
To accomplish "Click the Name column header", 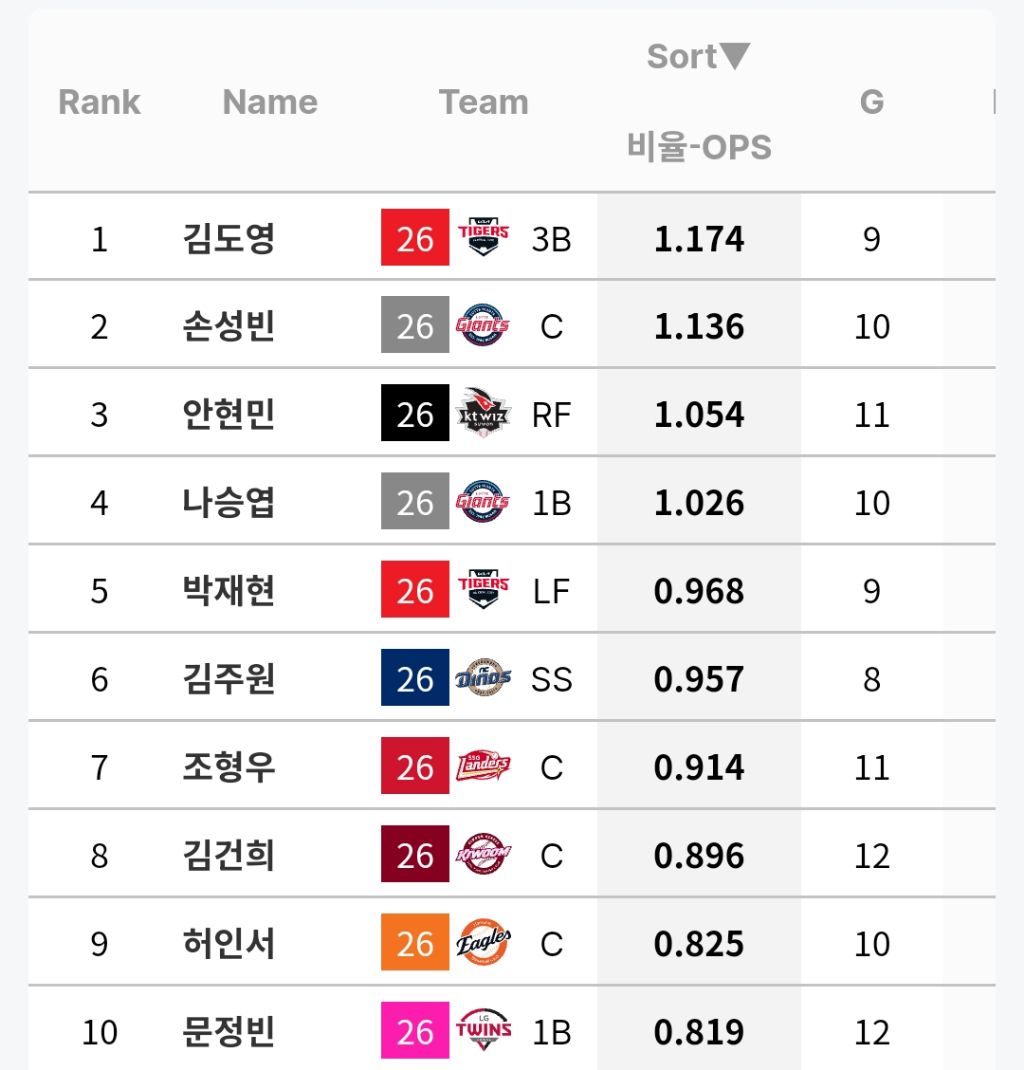I will click(270, 102).
